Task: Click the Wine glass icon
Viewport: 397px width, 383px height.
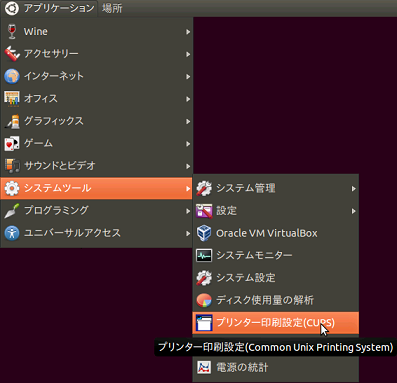Action: click(12, 32)
